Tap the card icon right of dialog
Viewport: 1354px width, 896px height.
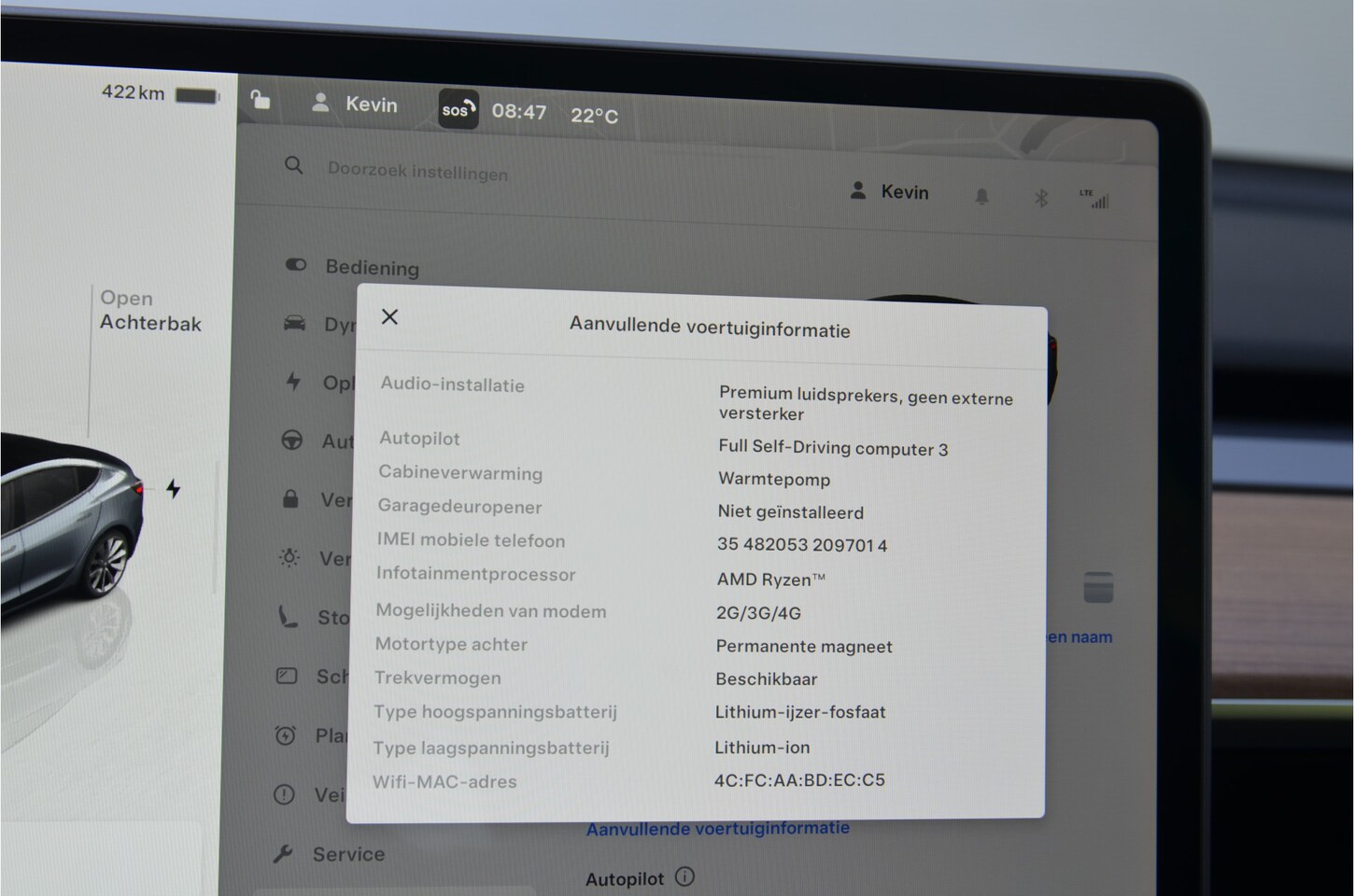(1098, 587)
